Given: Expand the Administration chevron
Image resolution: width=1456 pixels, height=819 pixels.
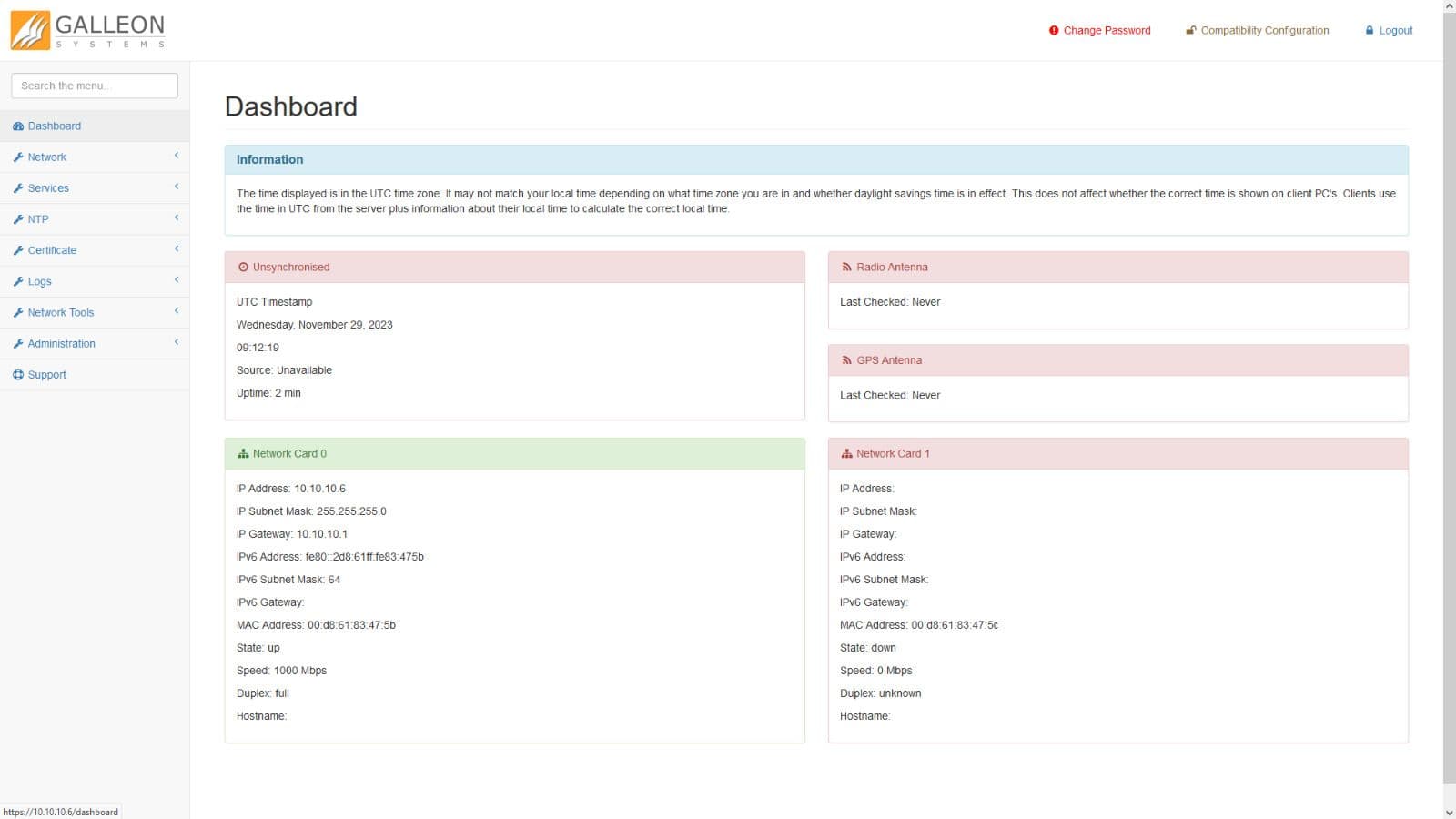Looking at the screenshot, I should [176, 343].
